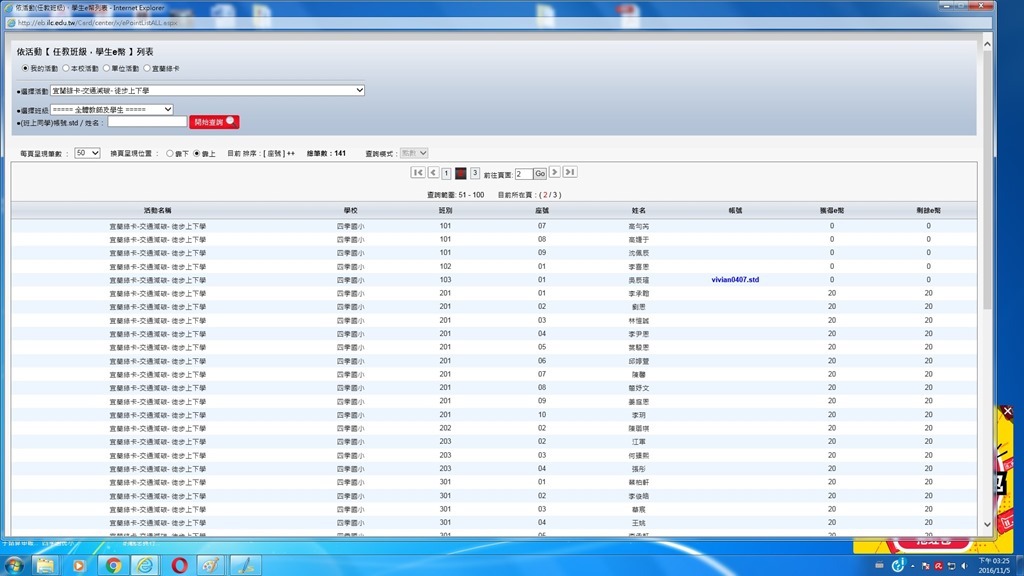Image resolution: width=1024 pixels, height=576 pixels.
Task: Go to the previous results page
Action: coord(433,173)
